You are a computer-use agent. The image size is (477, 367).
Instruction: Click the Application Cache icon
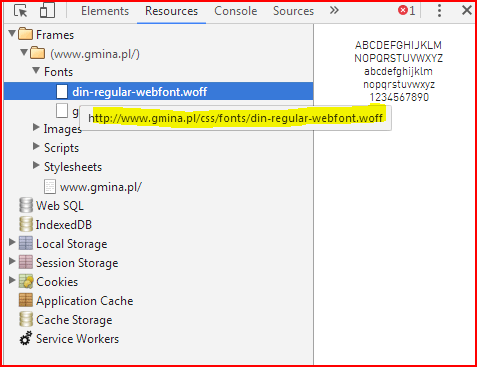[26, 300]
